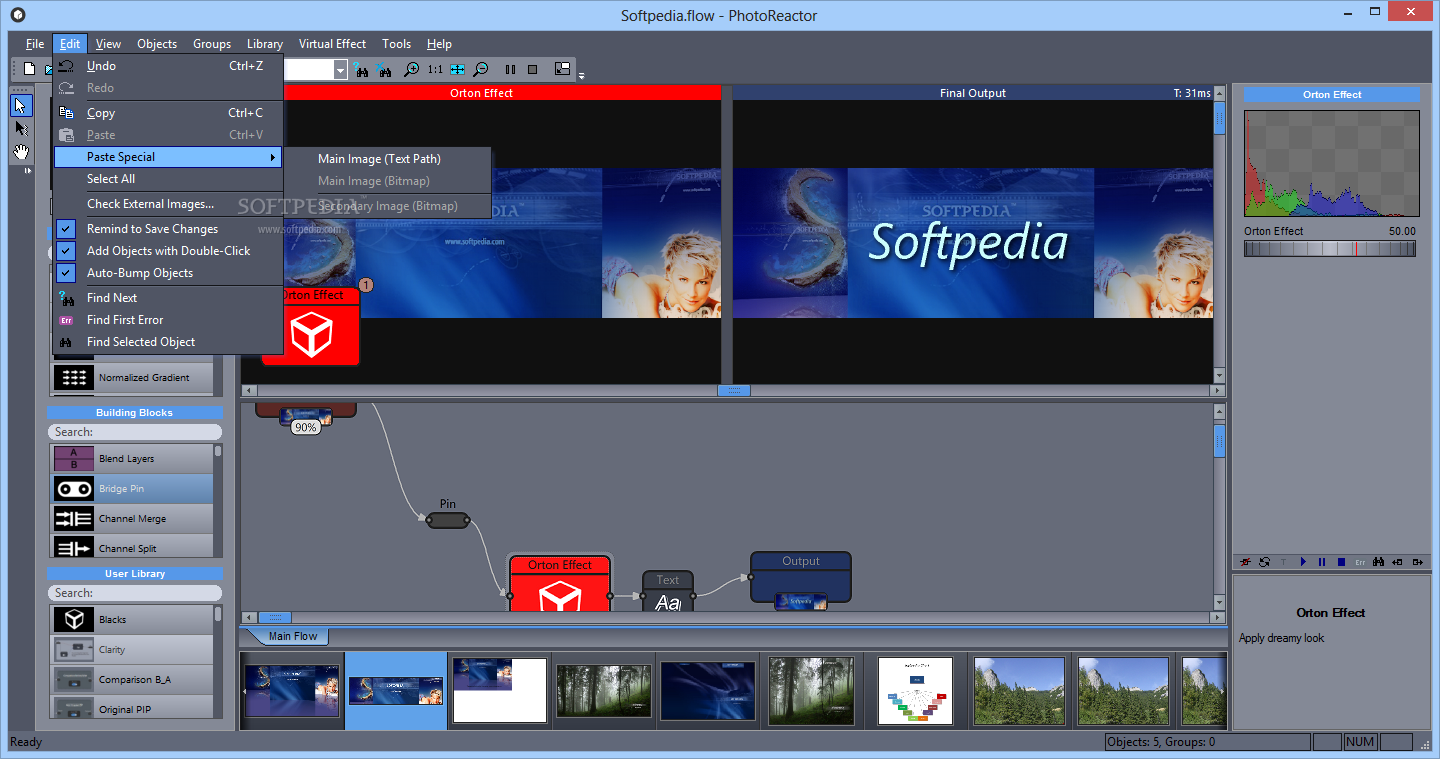Choose Find First Error from Edit menu
Screen dimensions: 1440x759
coord(169,320)
